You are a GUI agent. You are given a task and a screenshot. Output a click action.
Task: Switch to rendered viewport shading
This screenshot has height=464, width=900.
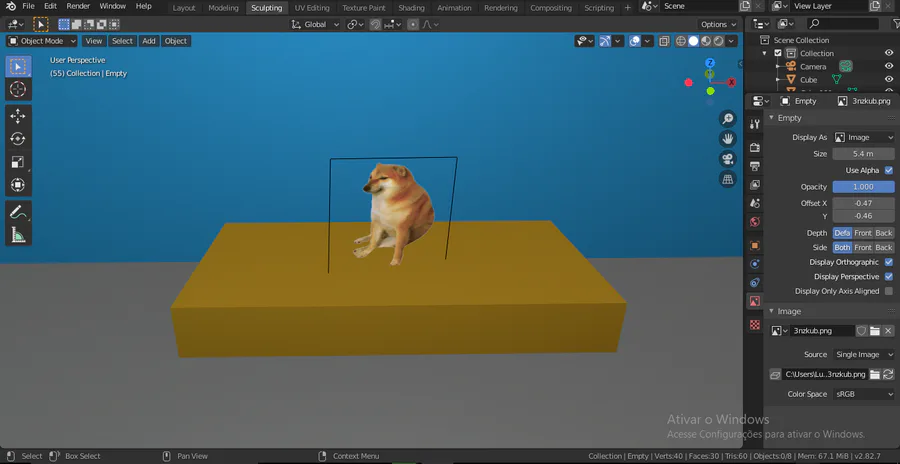pyautogui.click(x=719, y=41)
